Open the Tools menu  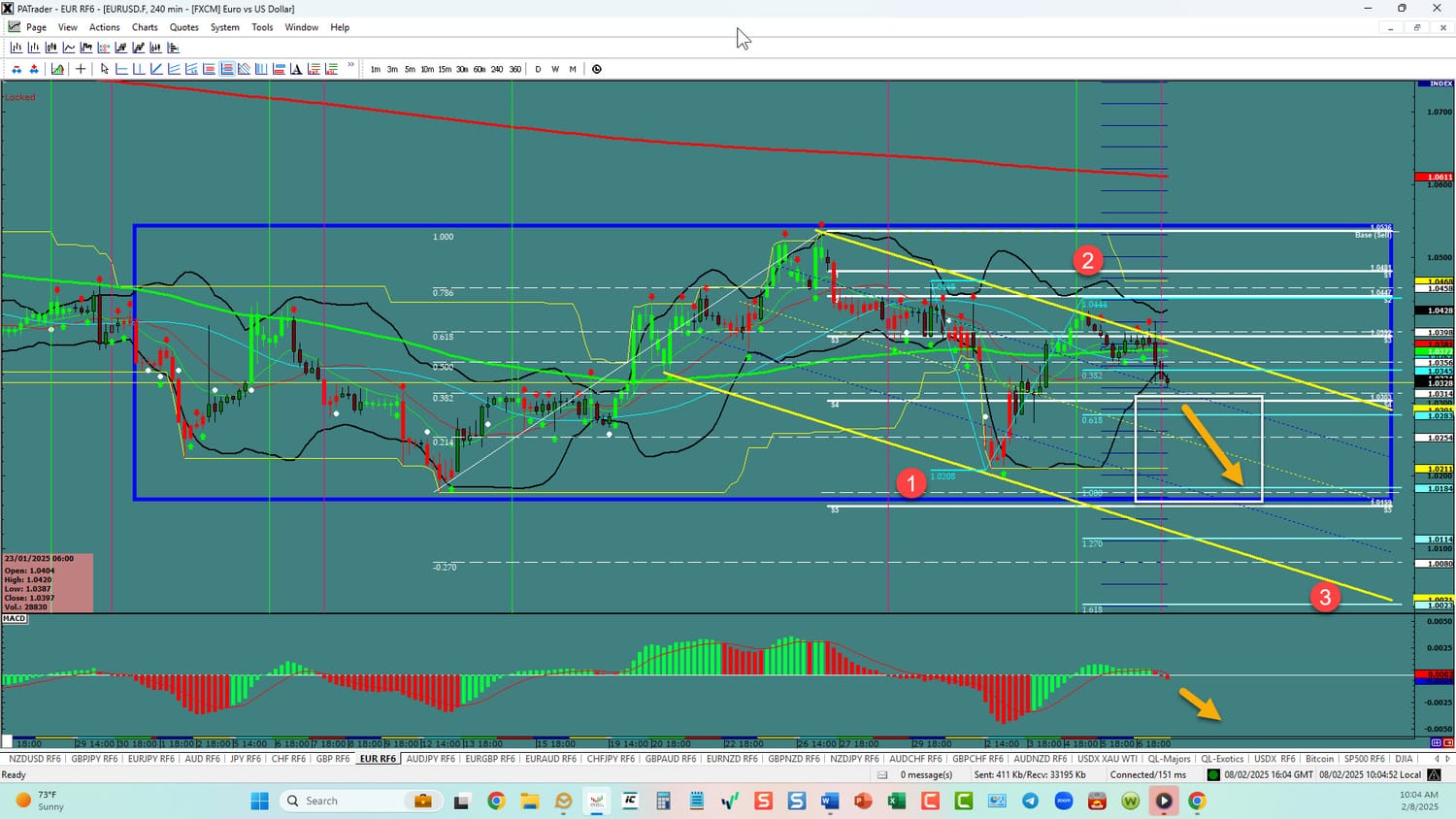[262, 27]
